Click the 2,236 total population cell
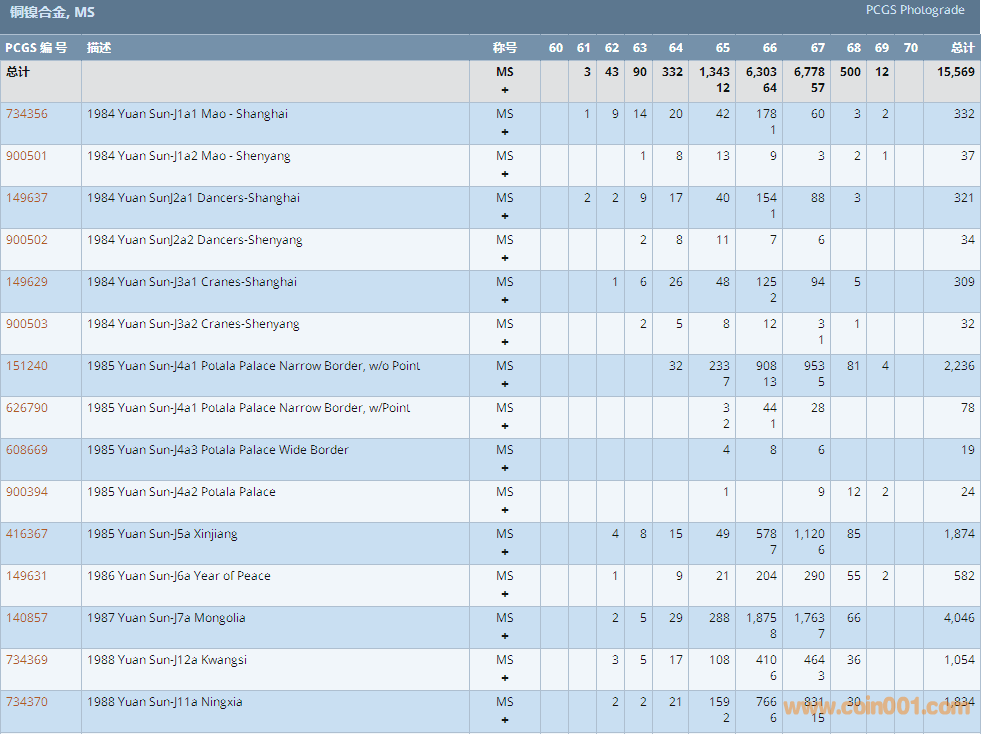 coord(958,366)
